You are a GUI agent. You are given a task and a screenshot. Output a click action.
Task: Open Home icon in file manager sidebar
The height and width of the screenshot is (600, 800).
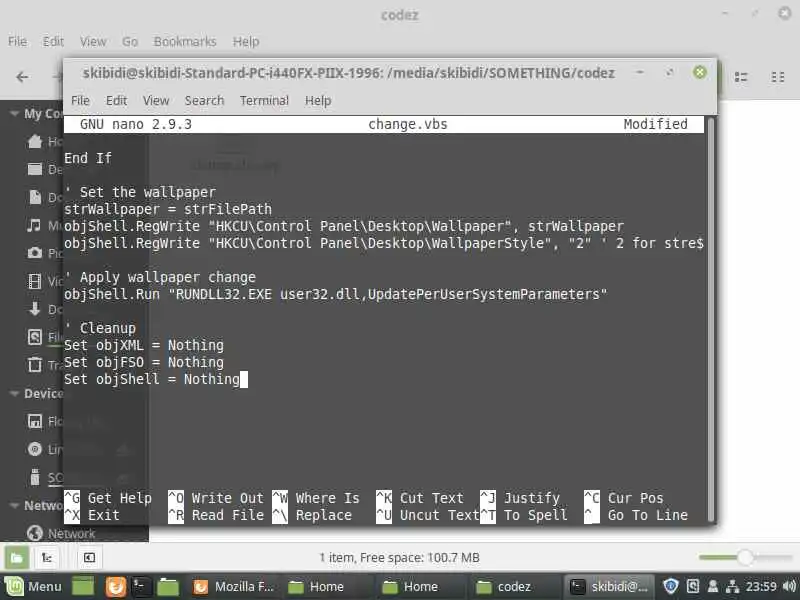tap(35, 141)
